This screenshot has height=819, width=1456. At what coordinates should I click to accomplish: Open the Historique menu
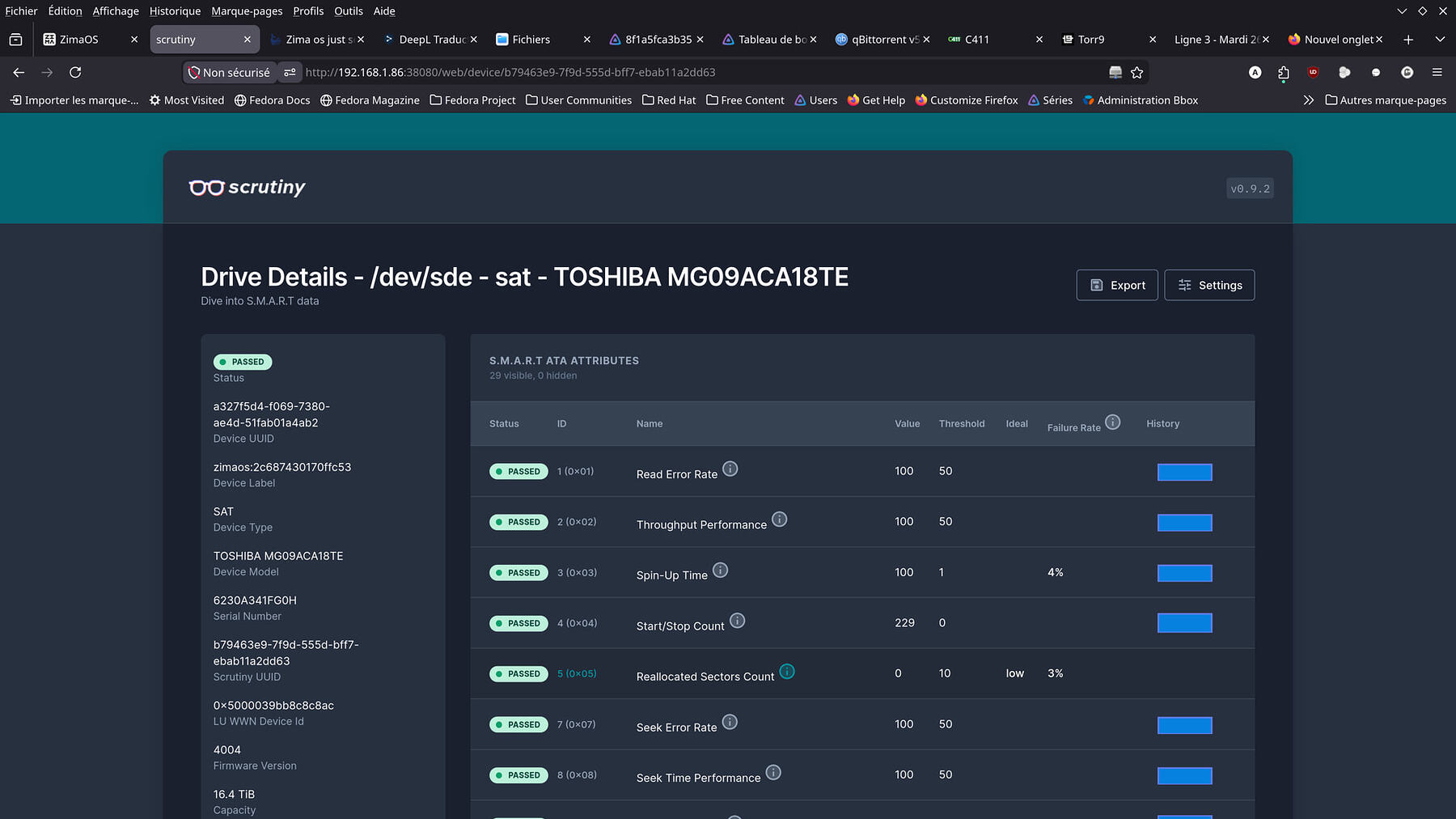click(x=175, y=11)
